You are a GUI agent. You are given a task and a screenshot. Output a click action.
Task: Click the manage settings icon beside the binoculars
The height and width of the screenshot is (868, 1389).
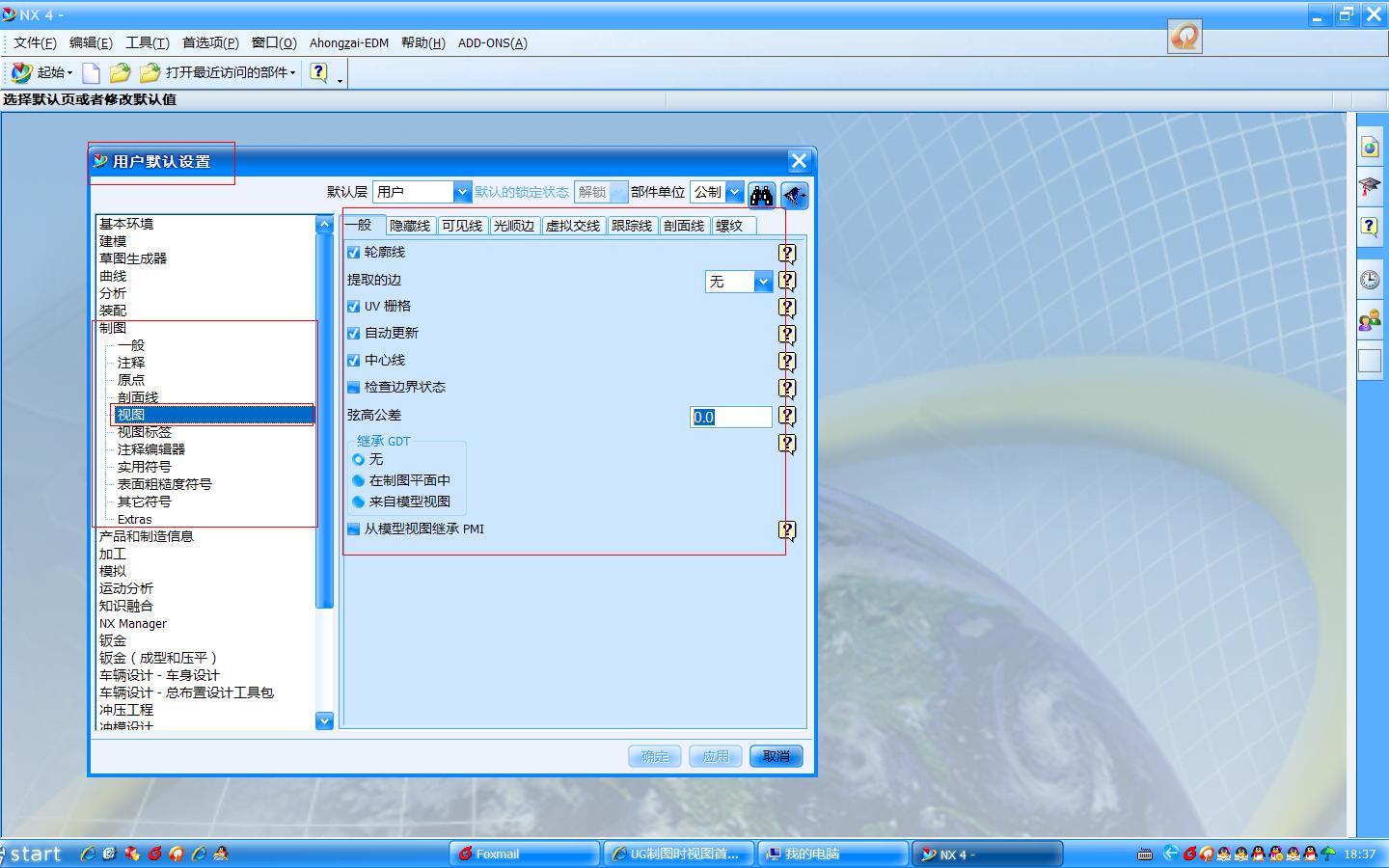coord(794,196)
